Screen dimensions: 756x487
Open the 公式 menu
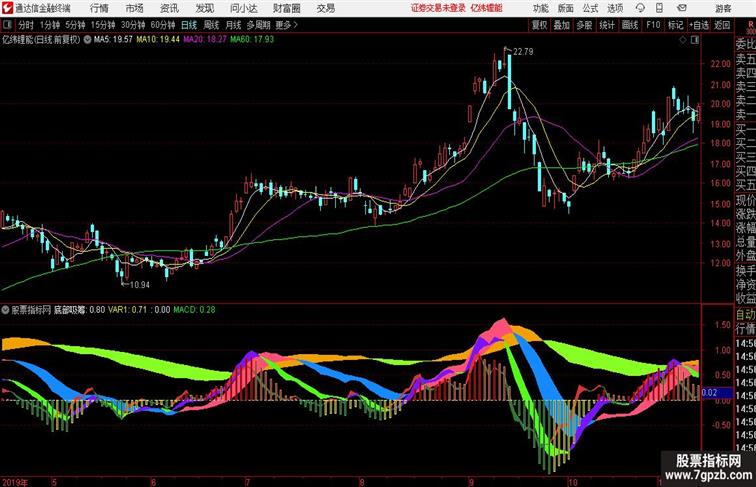pyautogui.click(x=590, y=8)
